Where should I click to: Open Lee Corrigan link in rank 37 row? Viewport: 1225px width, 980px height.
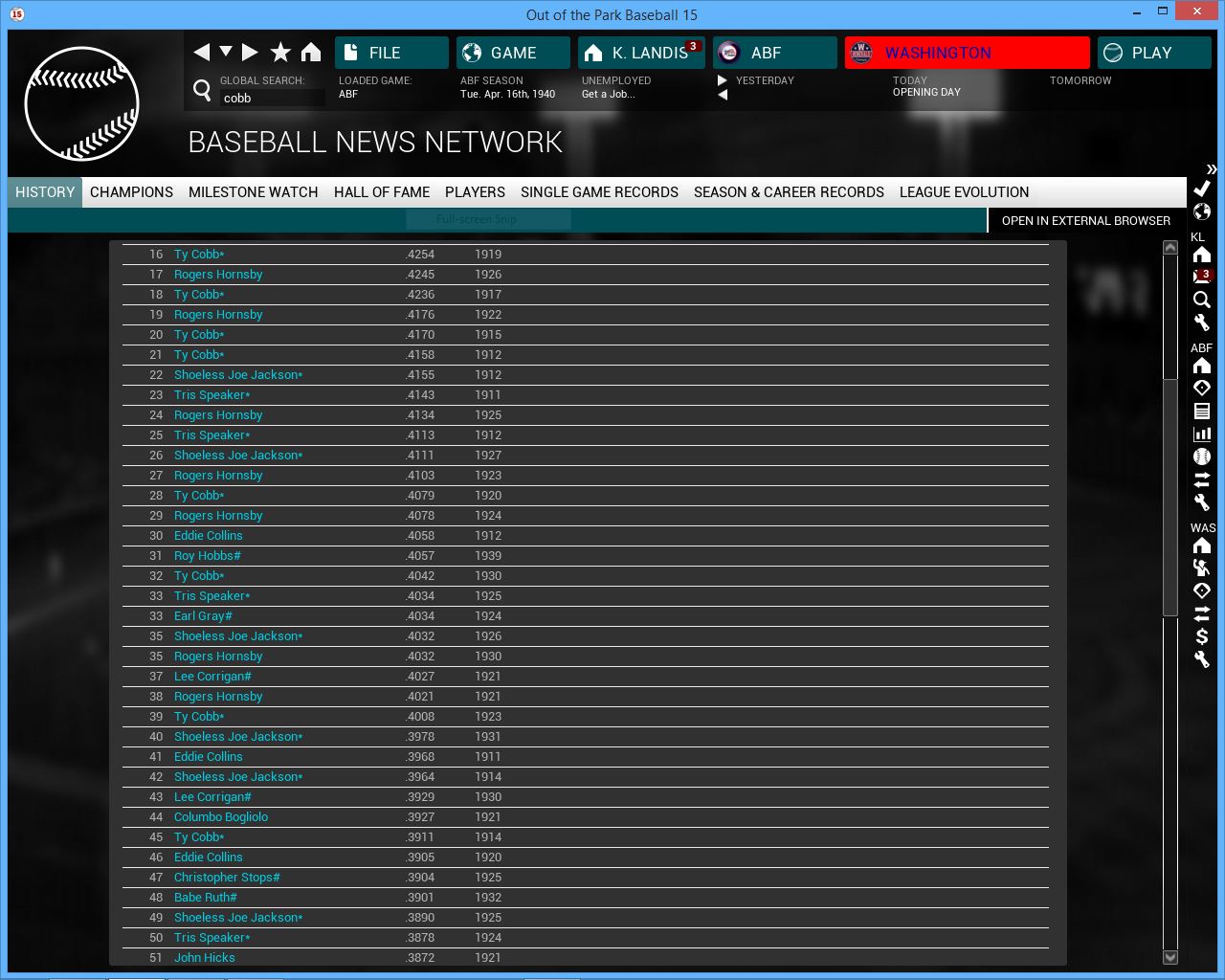coord(212,676)
